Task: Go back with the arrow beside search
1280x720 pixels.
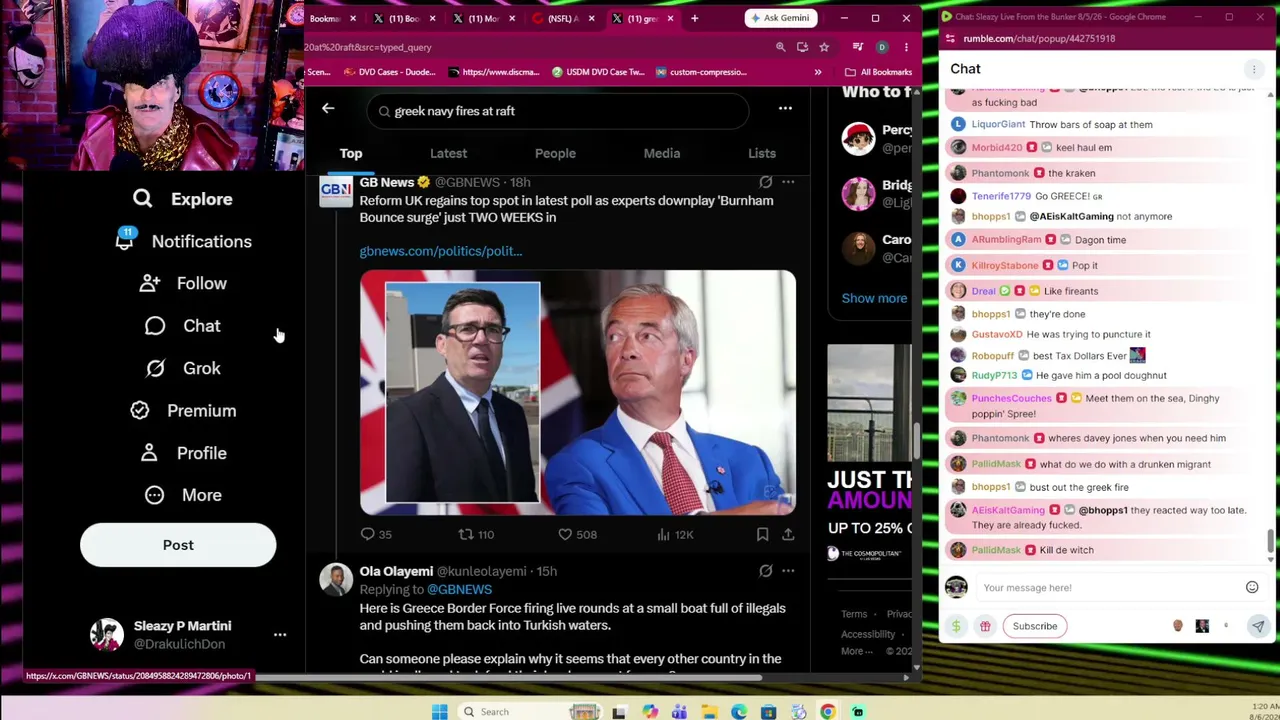Action: pyautogui.click(x=328, y=108)
